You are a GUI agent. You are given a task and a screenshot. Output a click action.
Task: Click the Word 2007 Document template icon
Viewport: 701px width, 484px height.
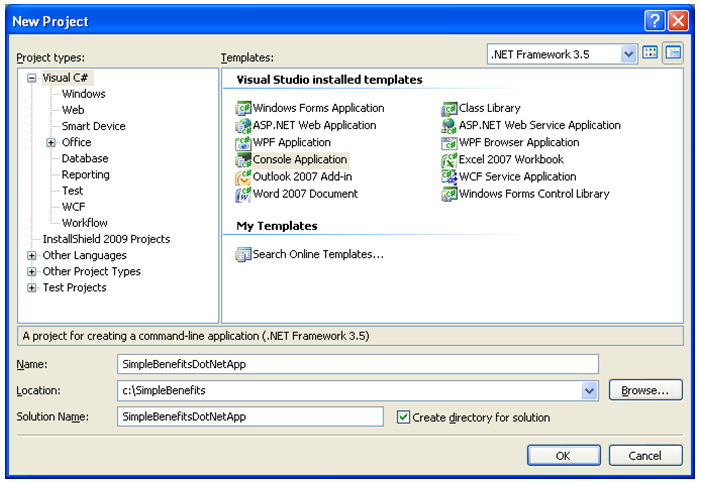[243, 194]
